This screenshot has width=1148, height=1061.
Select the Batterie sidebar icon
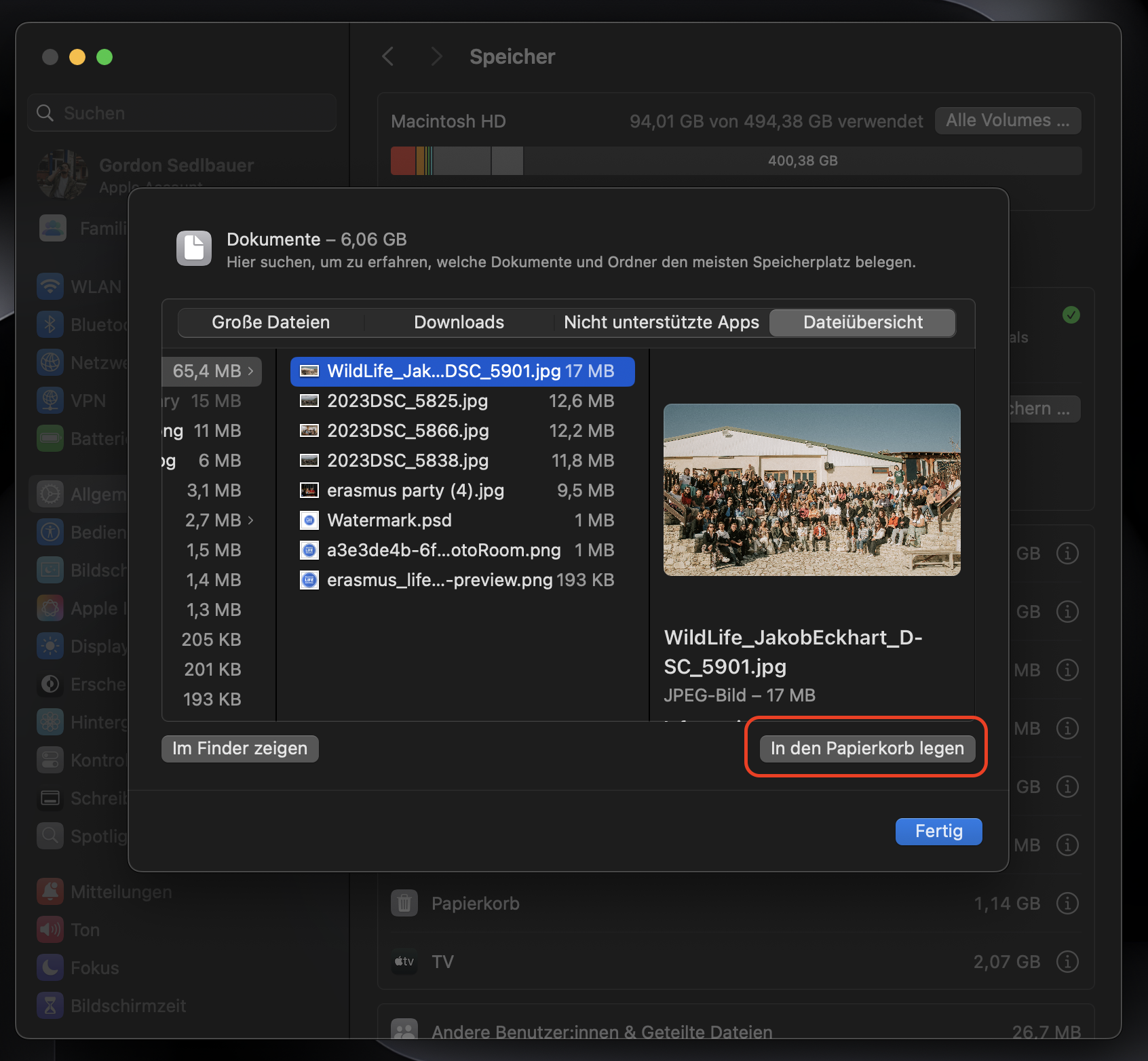[50, 438]
